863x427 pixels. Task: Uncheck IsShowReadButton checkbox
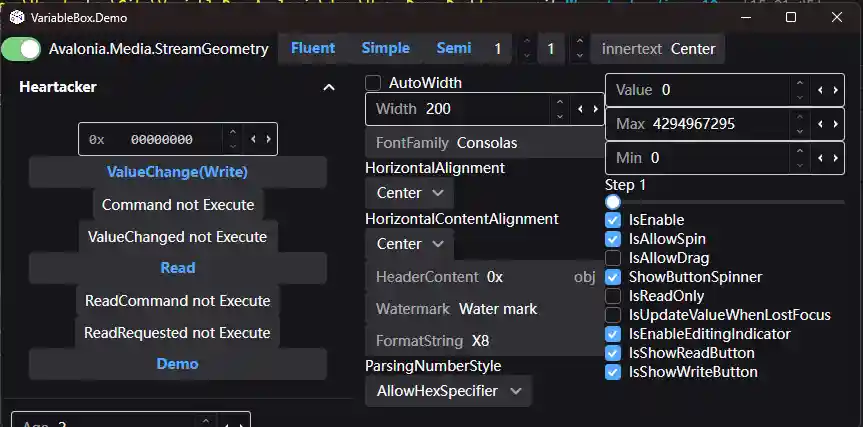pyautogui.click(x=614, y=353)
